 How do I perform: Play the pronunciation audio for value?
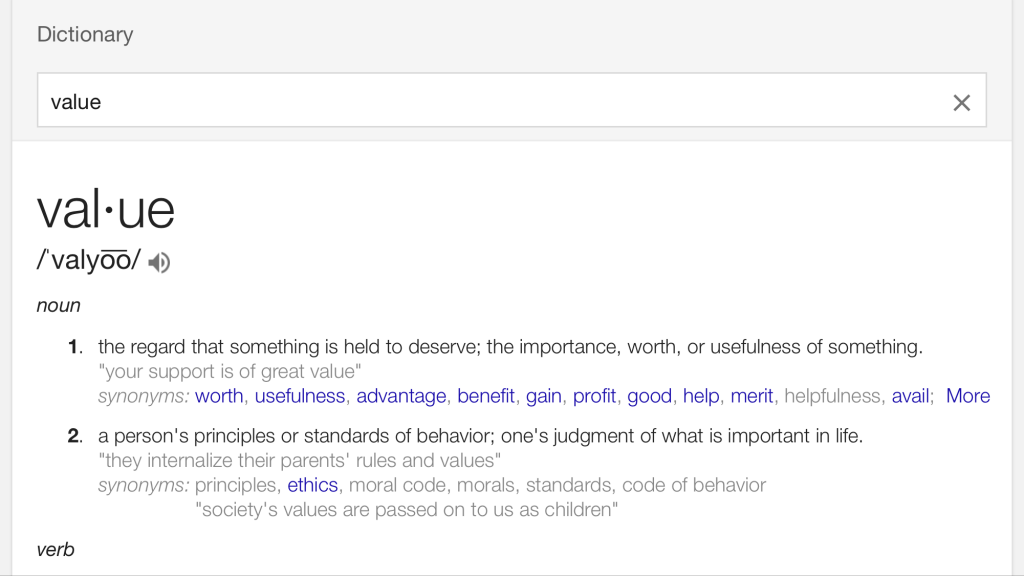pyautogui.click(x=159, y=263)
